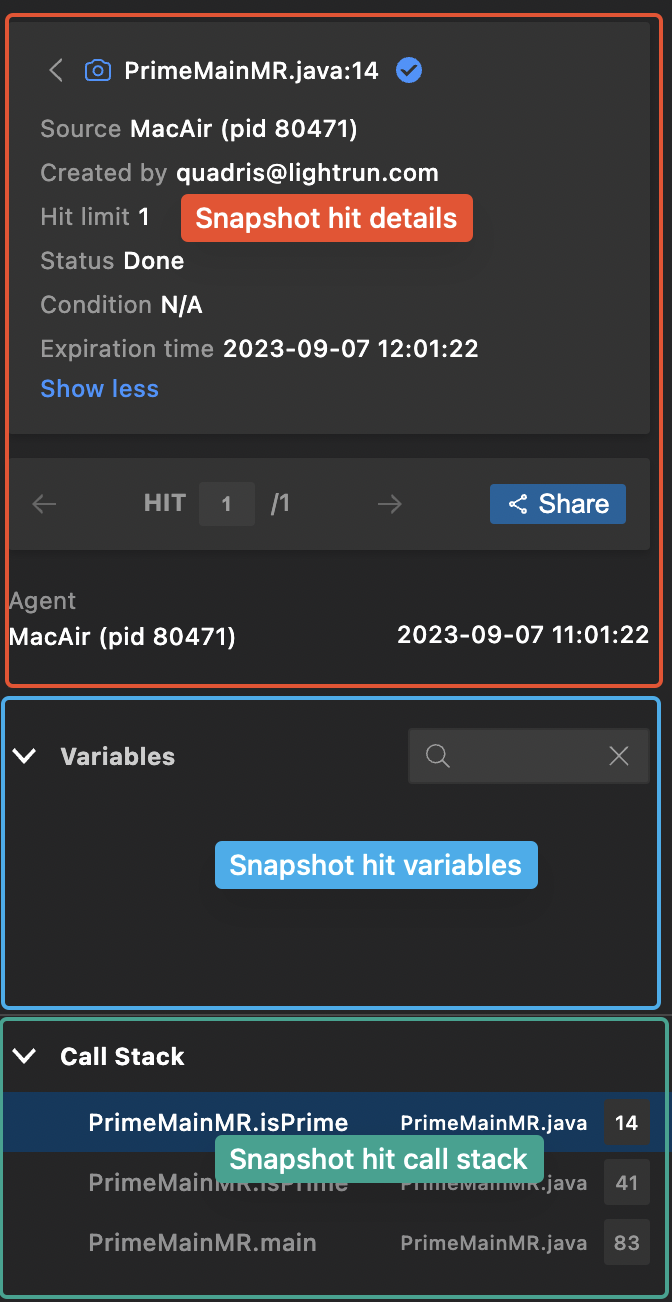Select the PrimeMainMR.main stack frame
The height and width of the screenshot is (1302, 672).
click(x=202, y=1243)
